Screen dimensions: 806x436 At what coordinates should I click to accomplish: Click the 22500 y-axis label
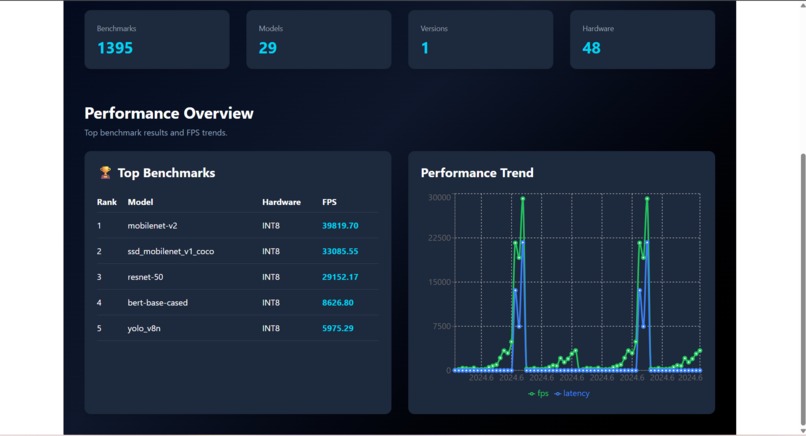[x=439, y=238]
